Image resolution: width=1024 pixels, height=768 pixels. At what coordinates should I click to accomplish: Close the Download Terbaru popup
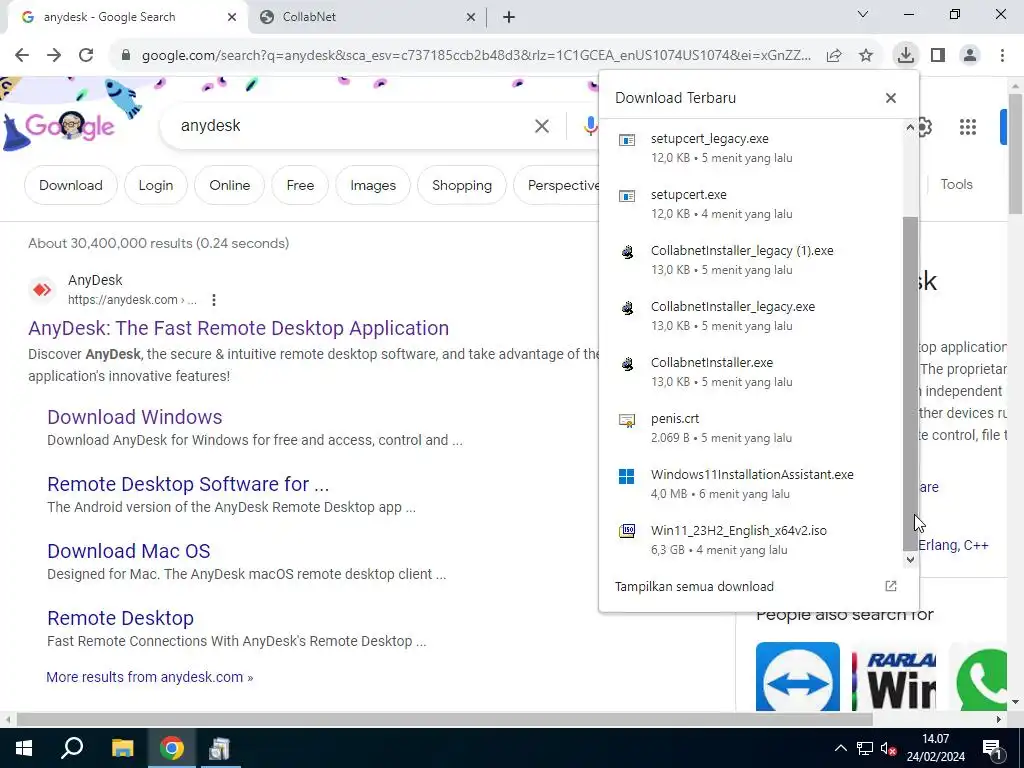[891, 98]
